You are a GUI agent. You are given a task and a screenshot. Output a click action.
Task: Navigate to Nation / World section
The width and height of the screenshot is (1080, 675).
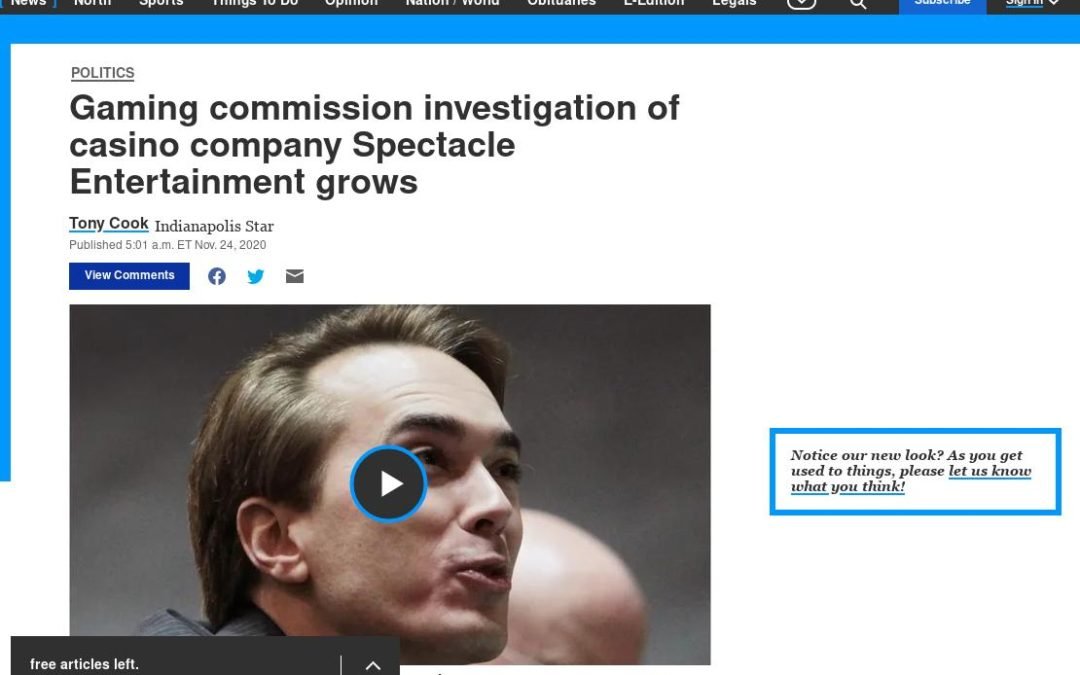tap(453, 3)
